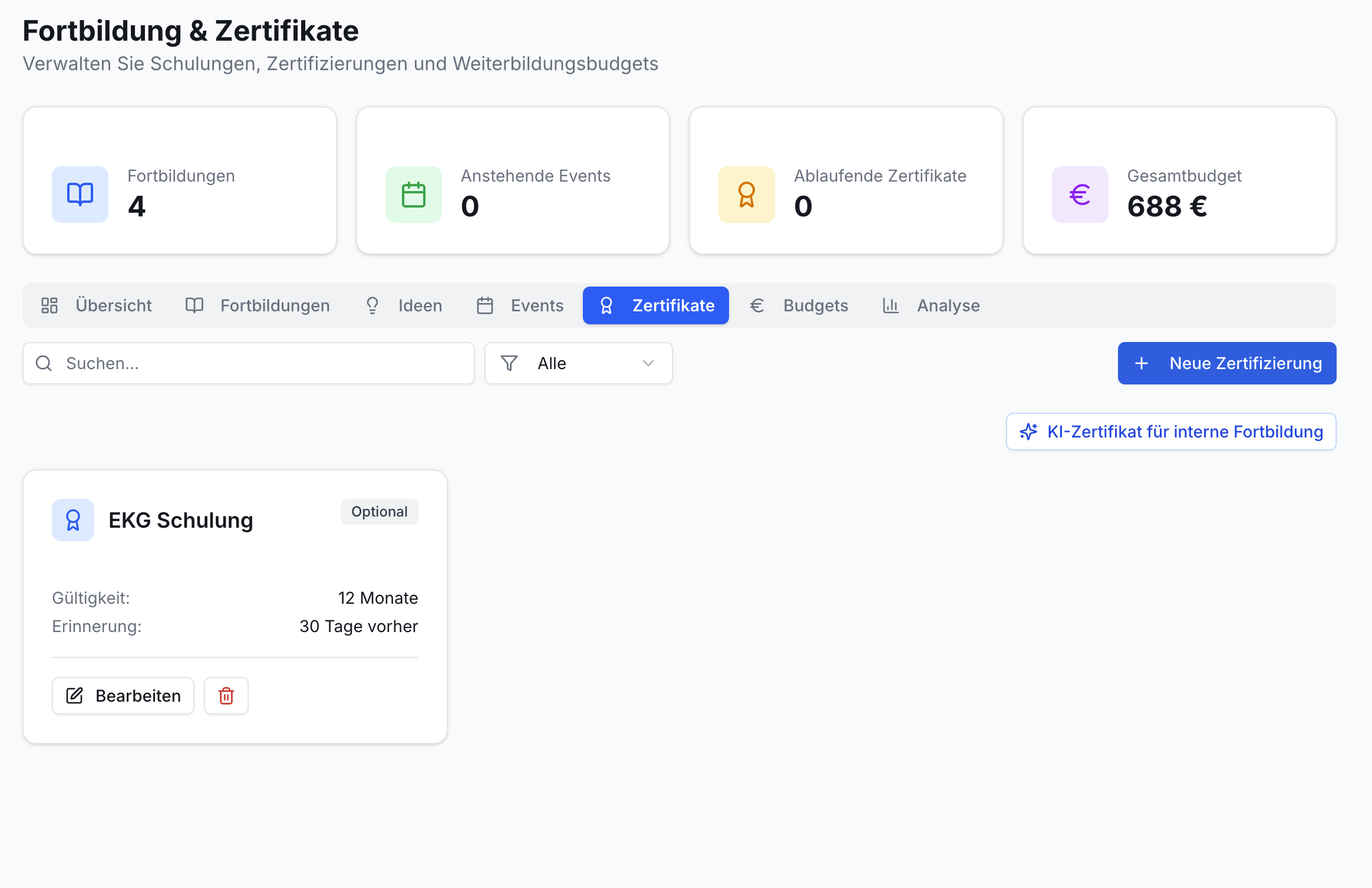Screen dimensions: 1372x888
Task: Click the green calendar icon for Anstehende Events
Action: tap(414, 195)
